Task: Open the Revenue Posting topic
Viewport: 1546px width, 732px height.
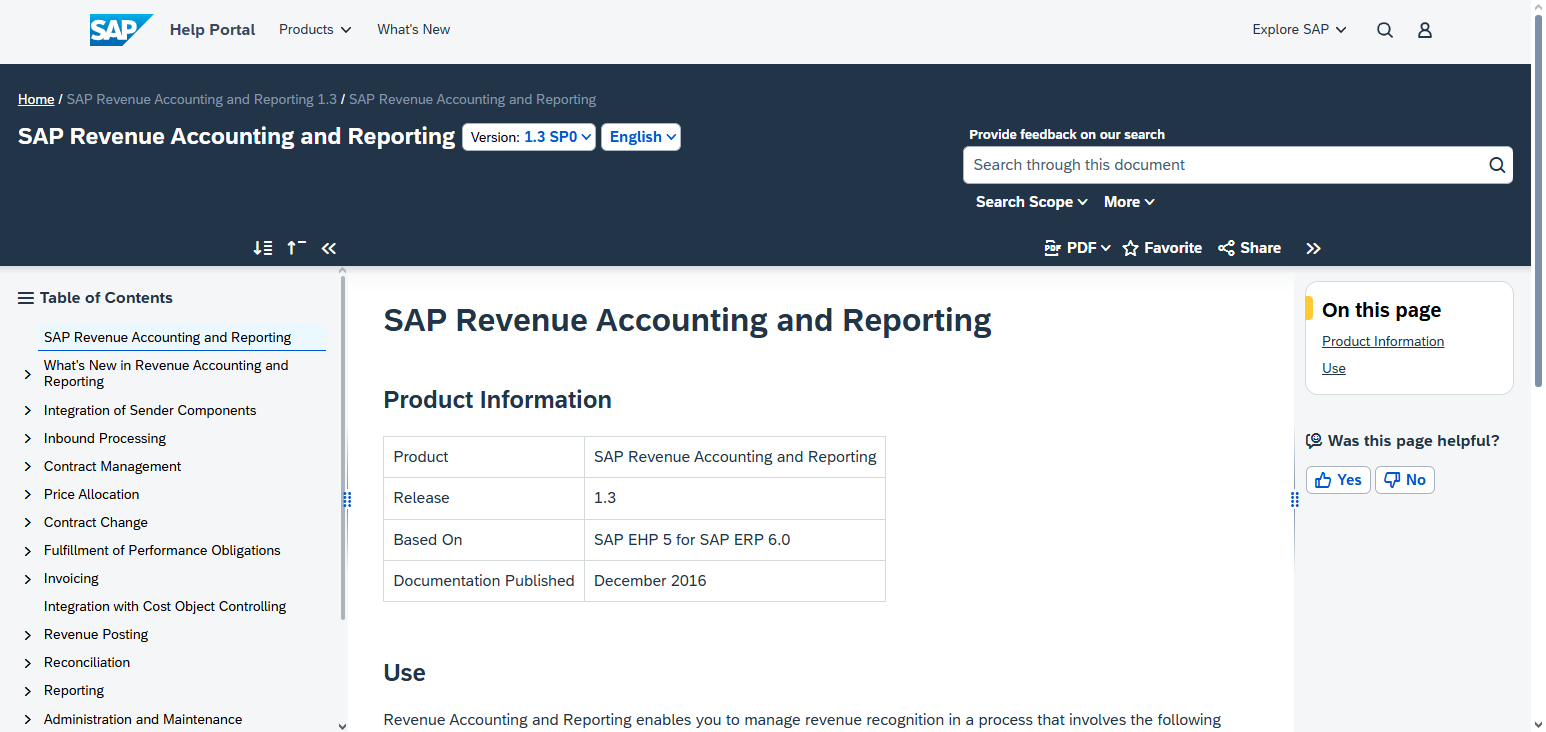Action: 96,634
